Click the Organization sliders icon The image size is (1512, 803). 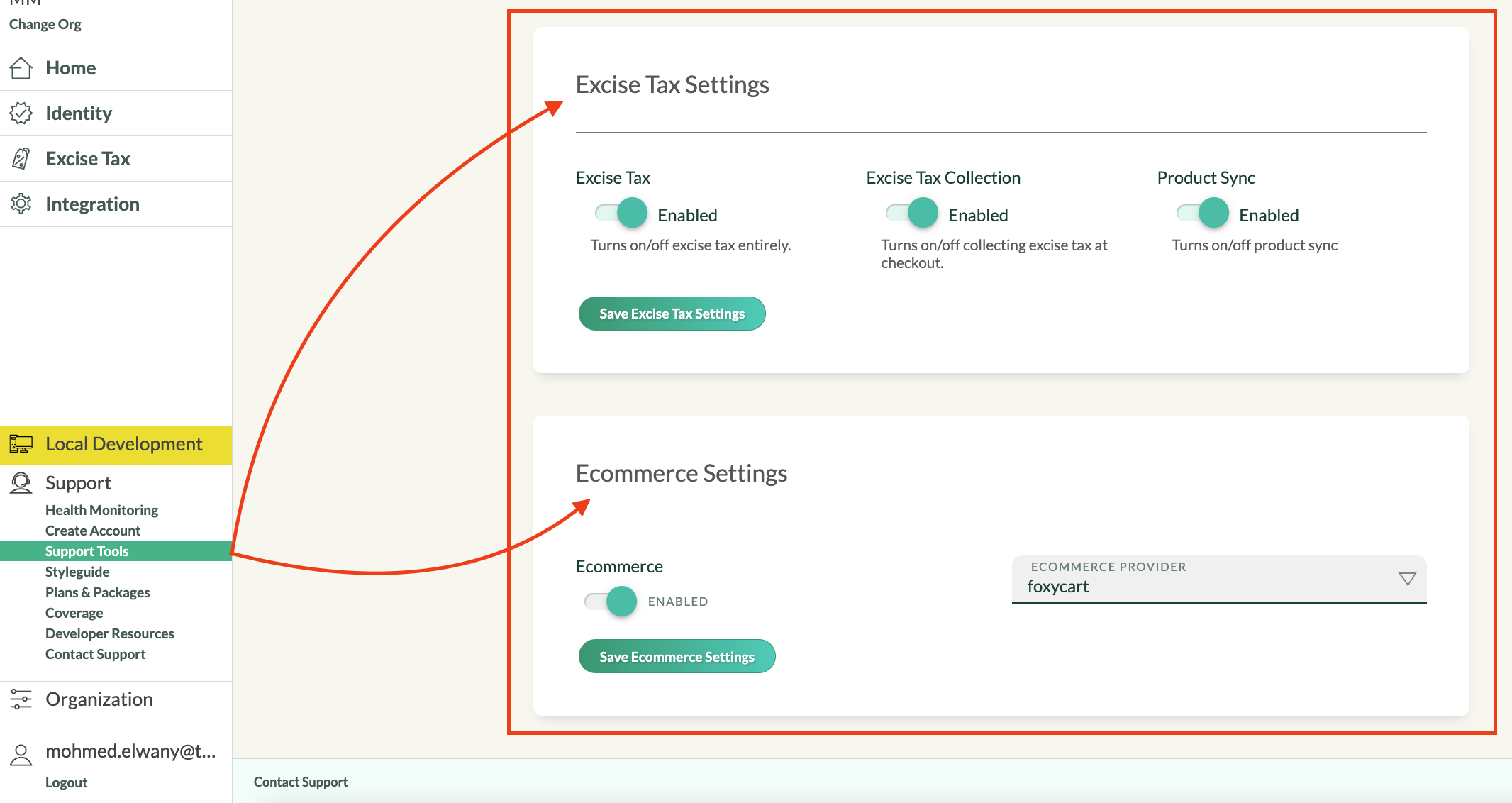(x=21, y=699)
